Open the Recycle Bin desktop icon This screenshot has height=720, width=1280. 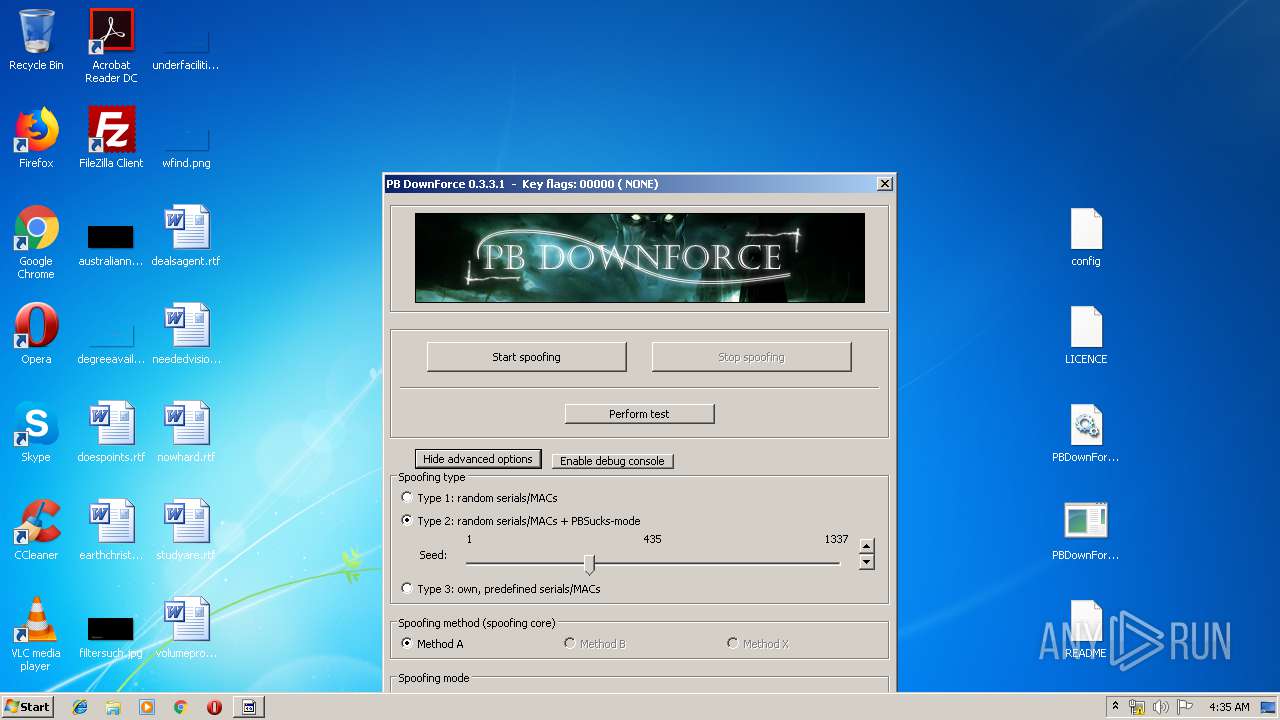tap(36, 40)
